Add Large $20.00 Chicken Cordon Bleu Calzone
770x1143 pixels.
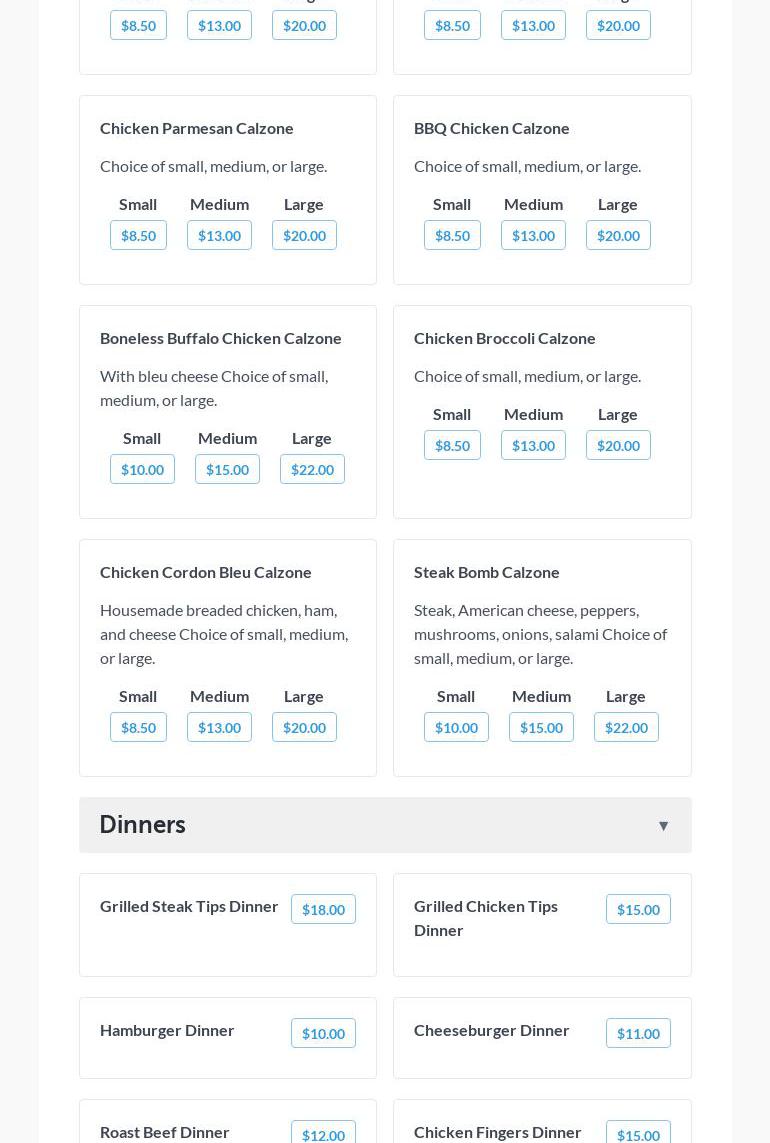point(304,728)
